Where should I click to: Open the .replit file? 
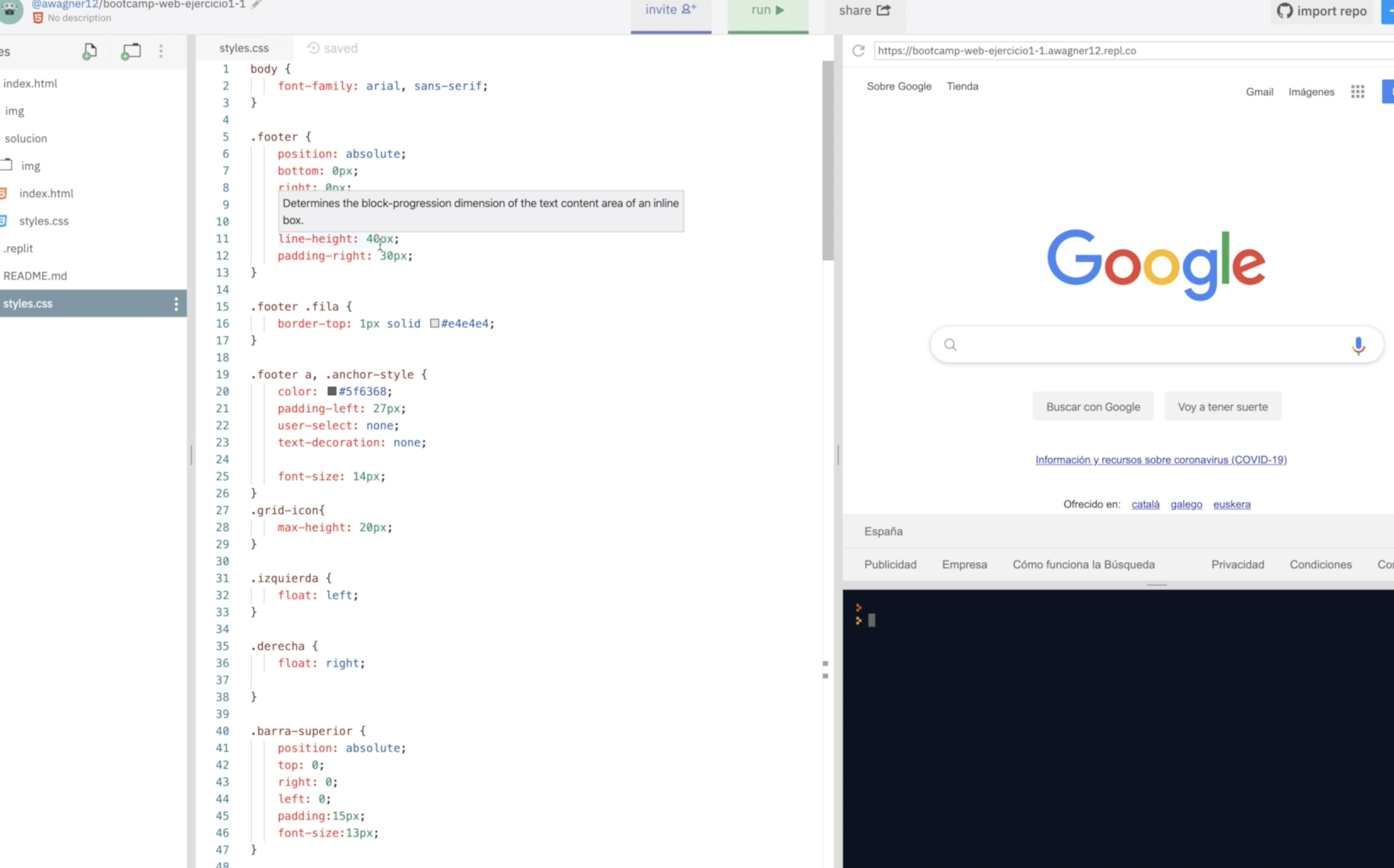click(18, 248)
